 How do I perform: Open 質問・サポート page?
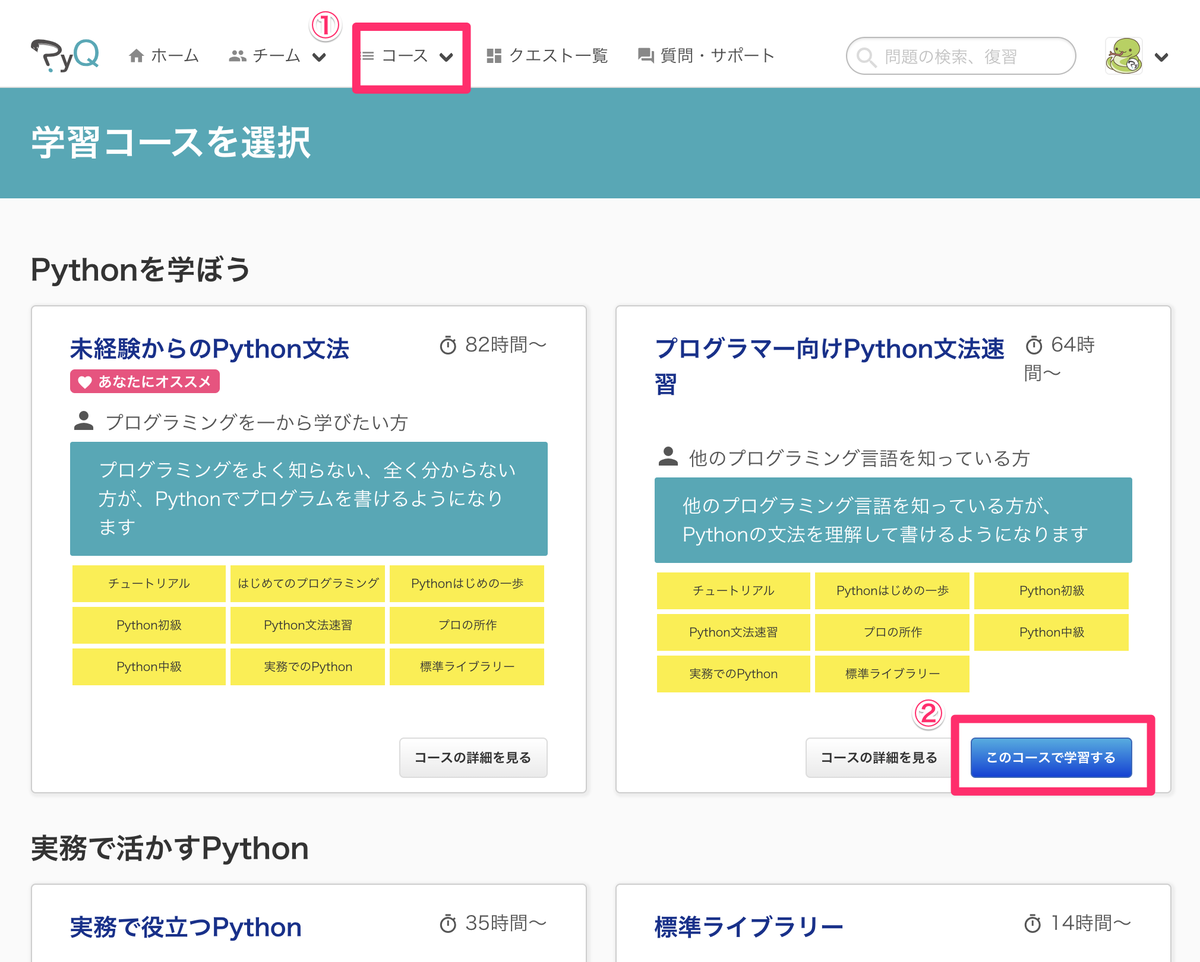[706, 56]
